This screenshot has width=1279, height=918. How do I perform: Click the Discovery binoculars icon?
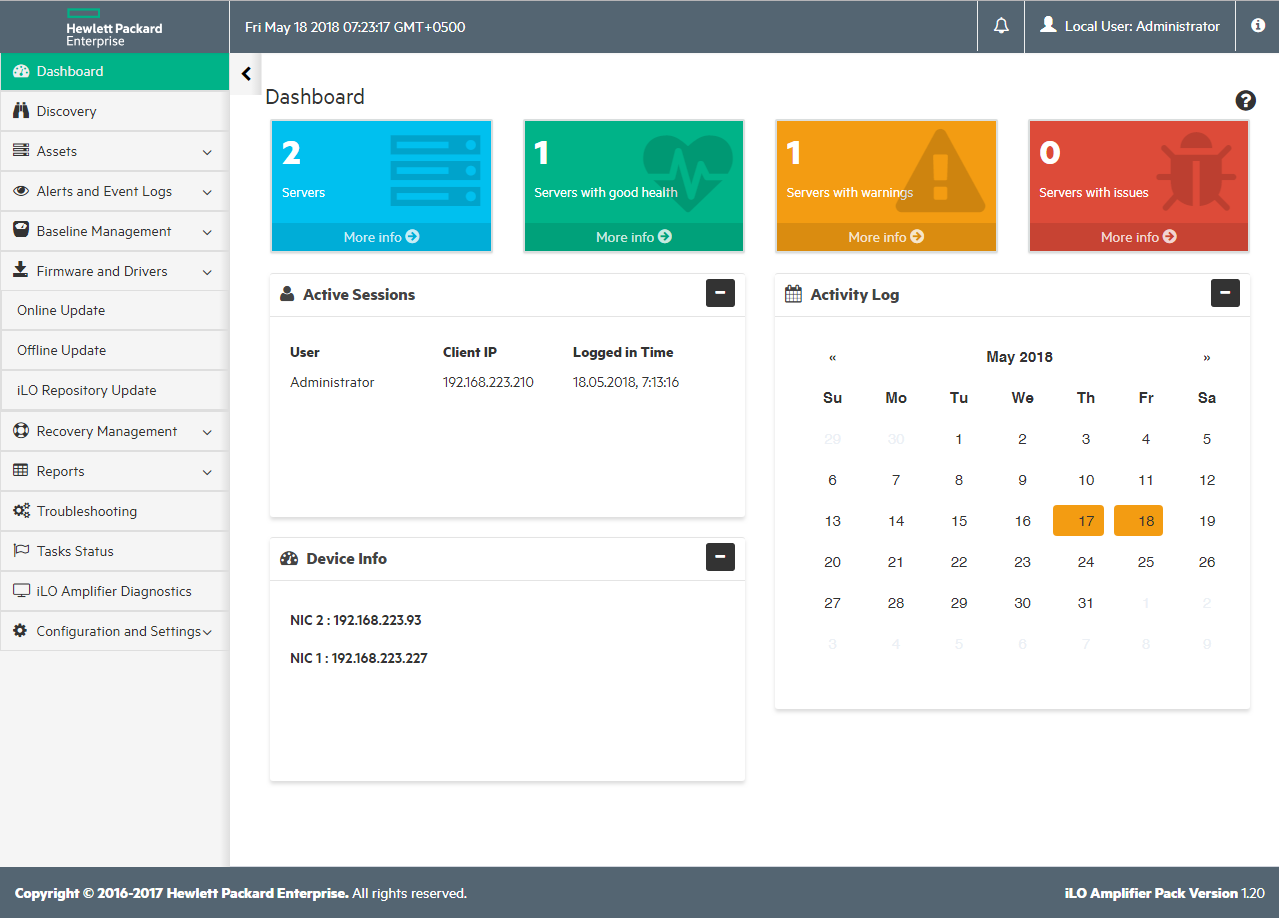(x=21, y=111)
